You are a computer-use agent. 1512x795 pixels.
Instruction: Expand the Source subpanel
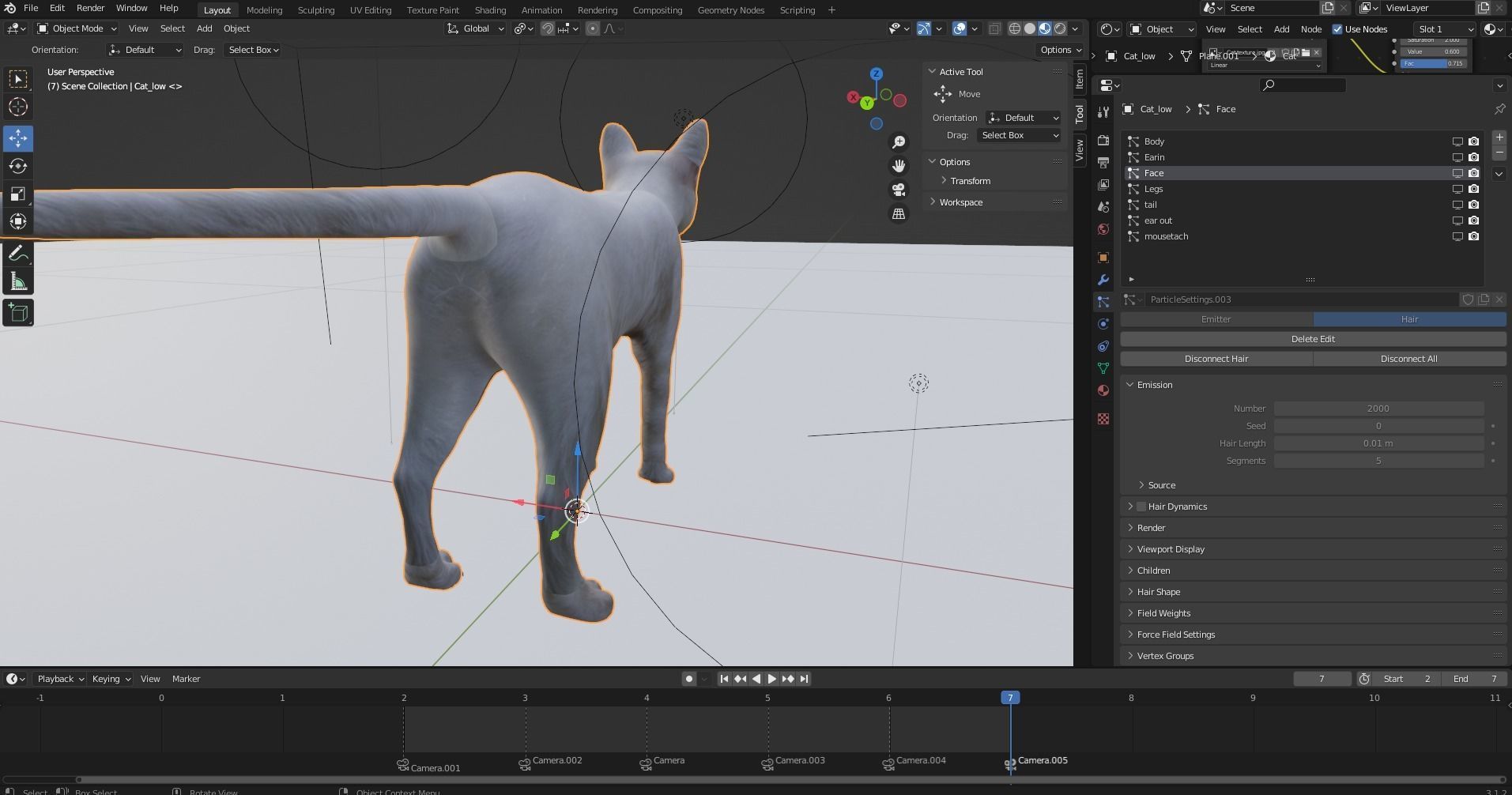coord(1161,485)
